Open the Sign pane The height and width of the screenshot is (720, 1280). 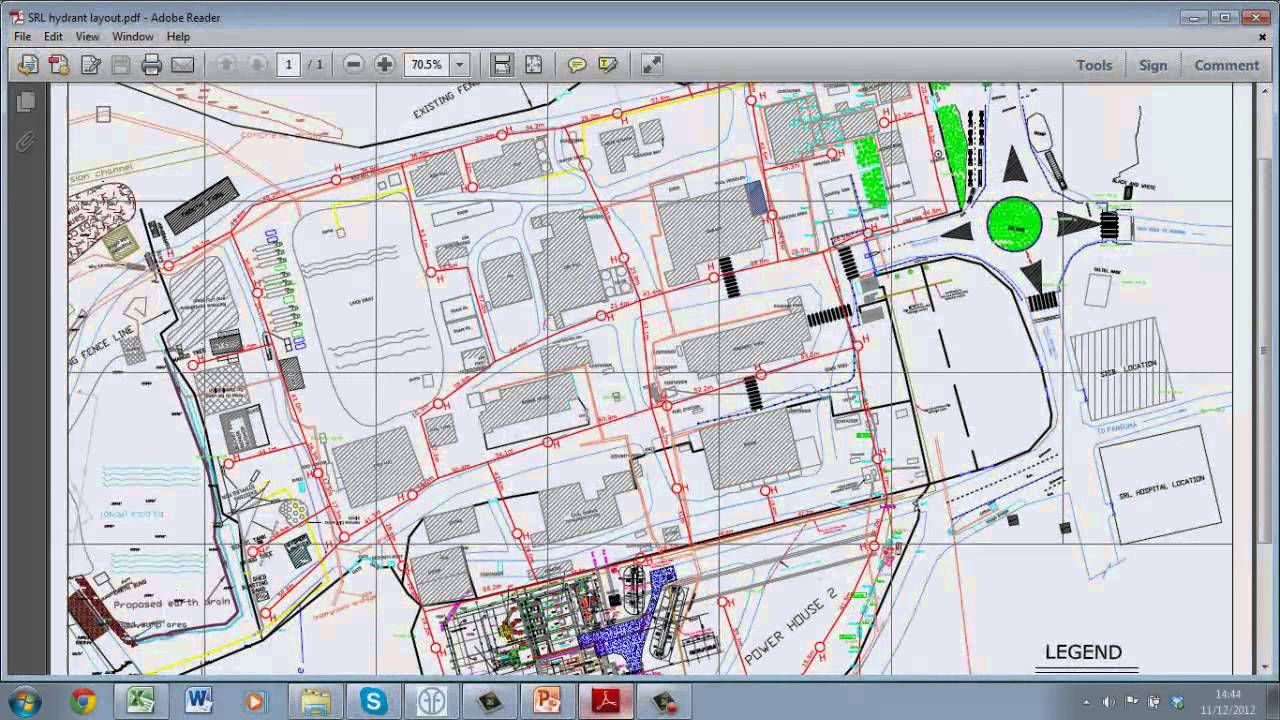tap(1153, 65)
